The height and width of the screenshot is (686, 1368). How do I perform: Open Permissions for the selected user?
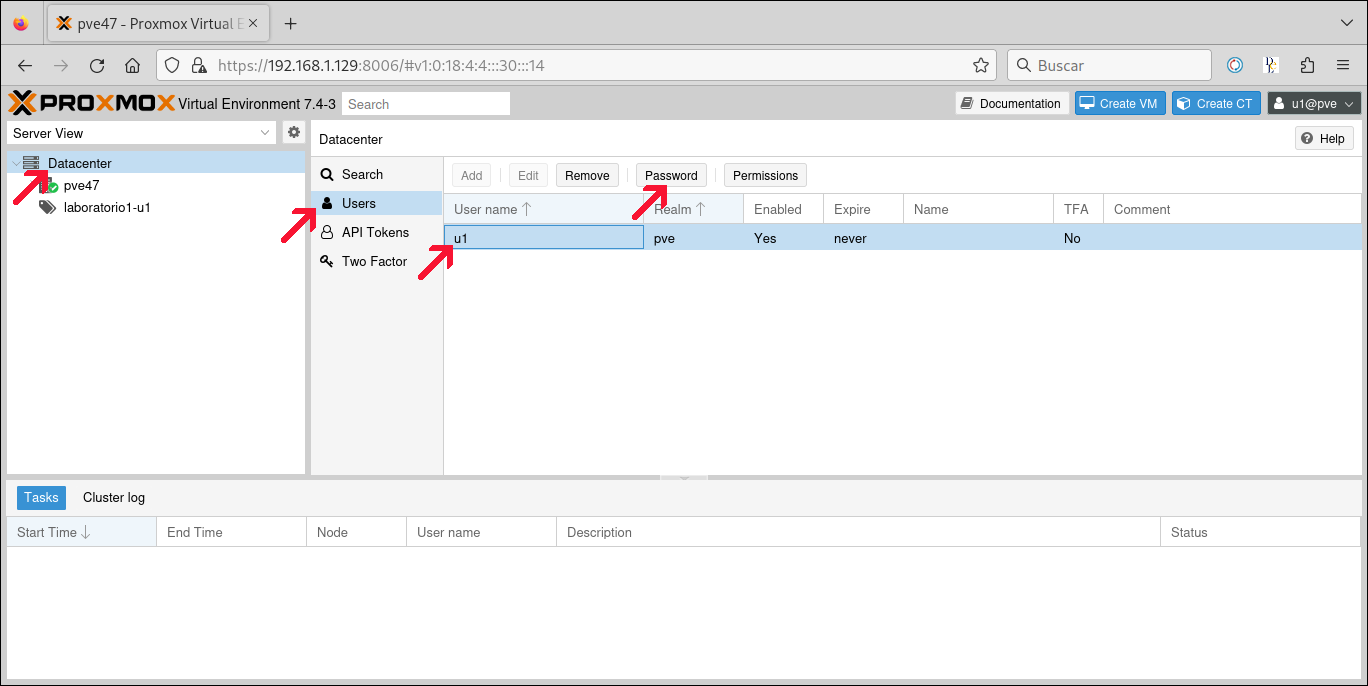click(765, 175)
